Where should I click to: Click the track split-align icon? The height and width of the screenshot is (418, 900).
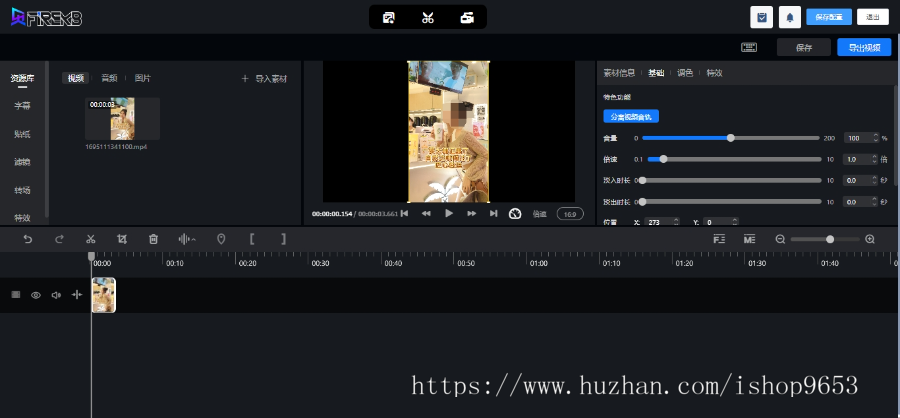click(x=77, y=295)
